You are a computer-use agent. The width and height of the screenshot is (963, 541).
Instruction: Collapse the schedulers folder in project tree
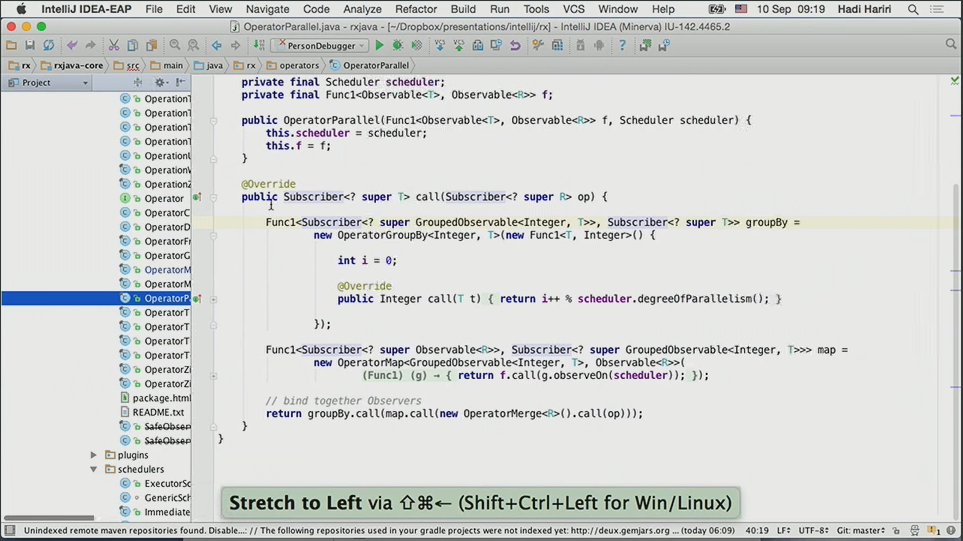pyautogui.click(x=94, y=469)
